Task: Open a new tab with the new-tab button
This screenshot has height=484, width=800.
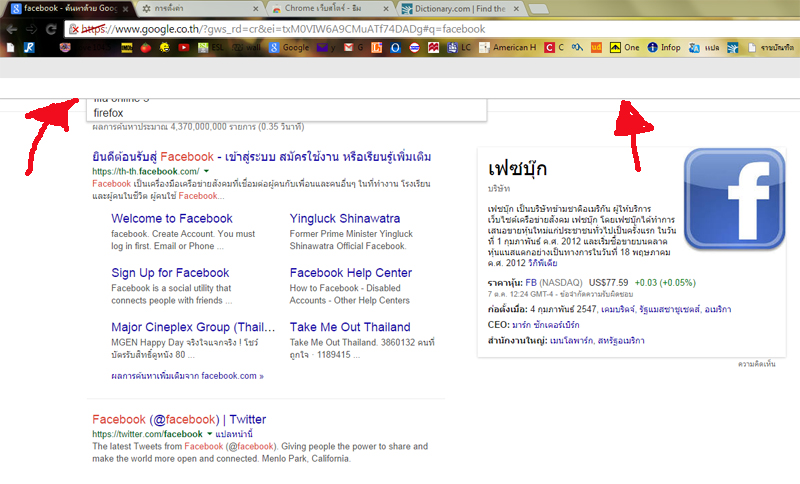Action: [539, 8]
